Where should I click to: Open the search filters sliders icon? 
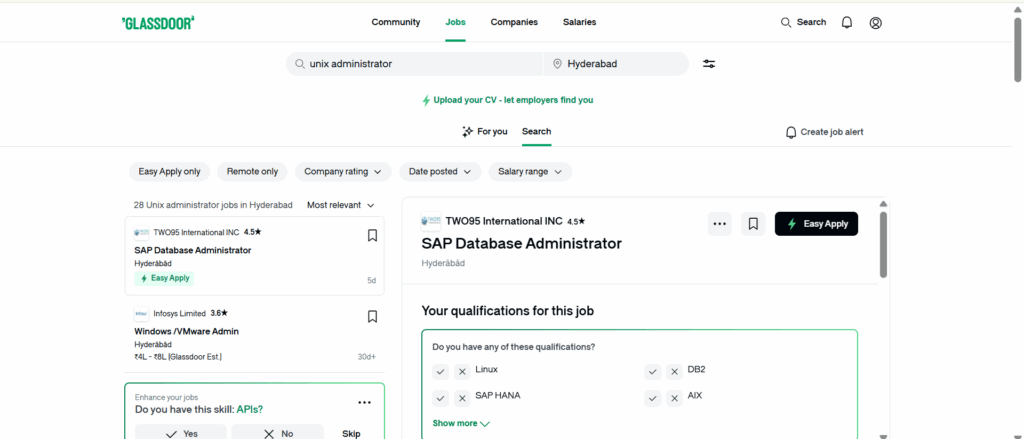click(x=709, y=64)
